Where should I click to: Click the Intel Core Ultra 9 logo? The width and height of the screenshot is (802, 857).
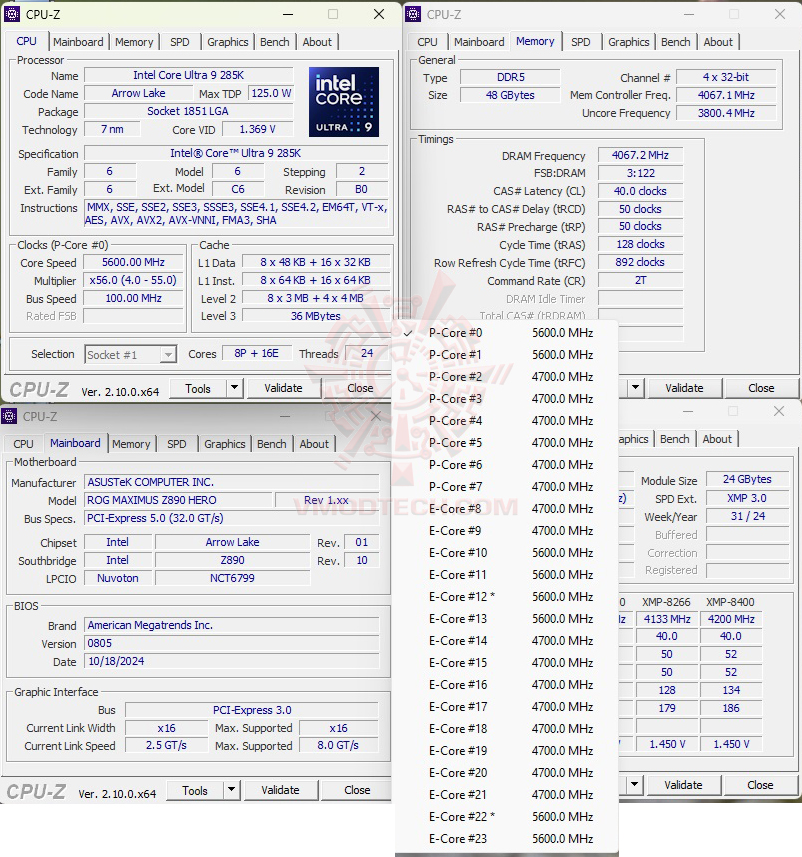(x=343, y=102)
